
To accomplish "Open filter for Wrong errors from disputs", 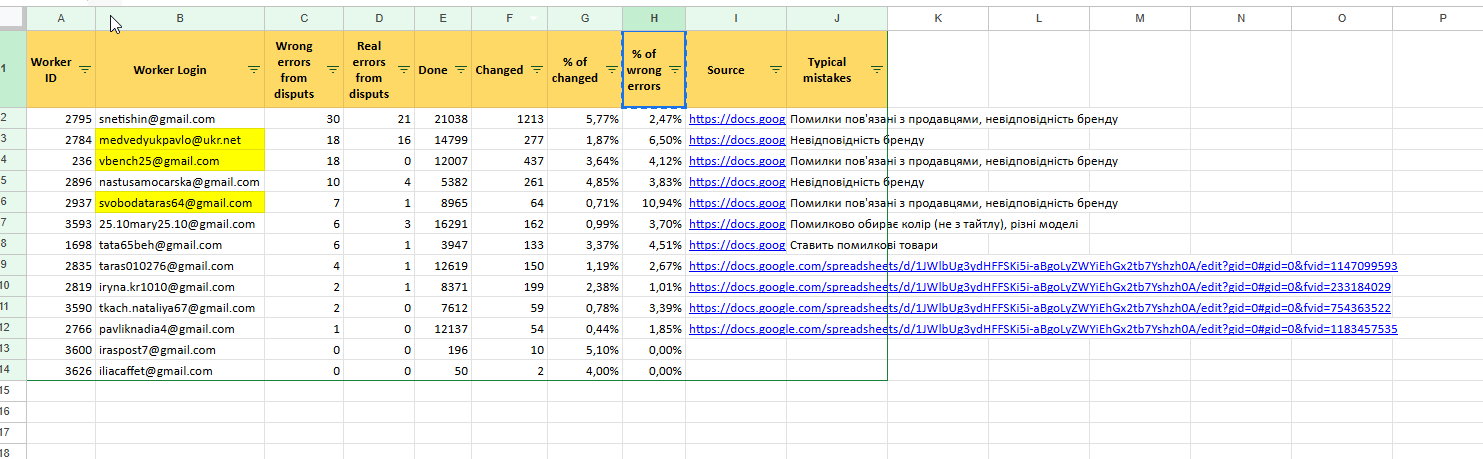I will point(333,70).
